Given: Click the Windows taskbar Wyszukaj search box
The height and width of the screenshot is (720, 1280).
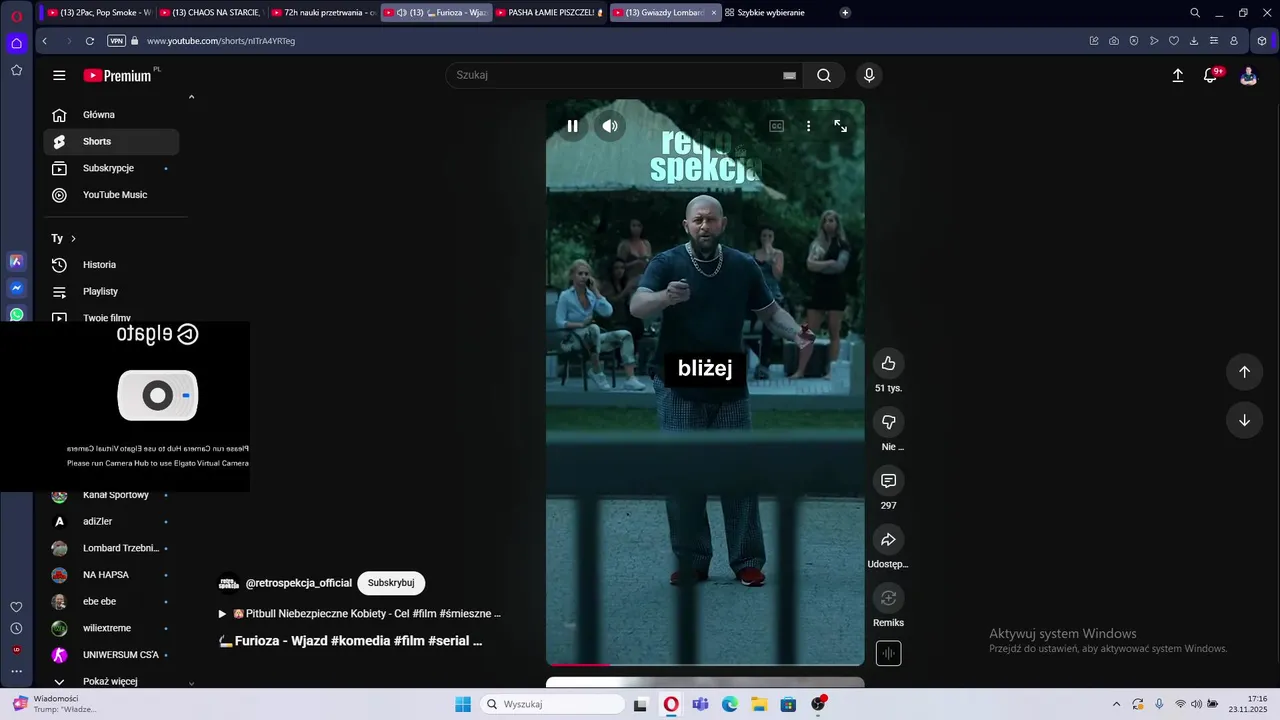Looking at the screenshot, I should [x=552, y=704].
